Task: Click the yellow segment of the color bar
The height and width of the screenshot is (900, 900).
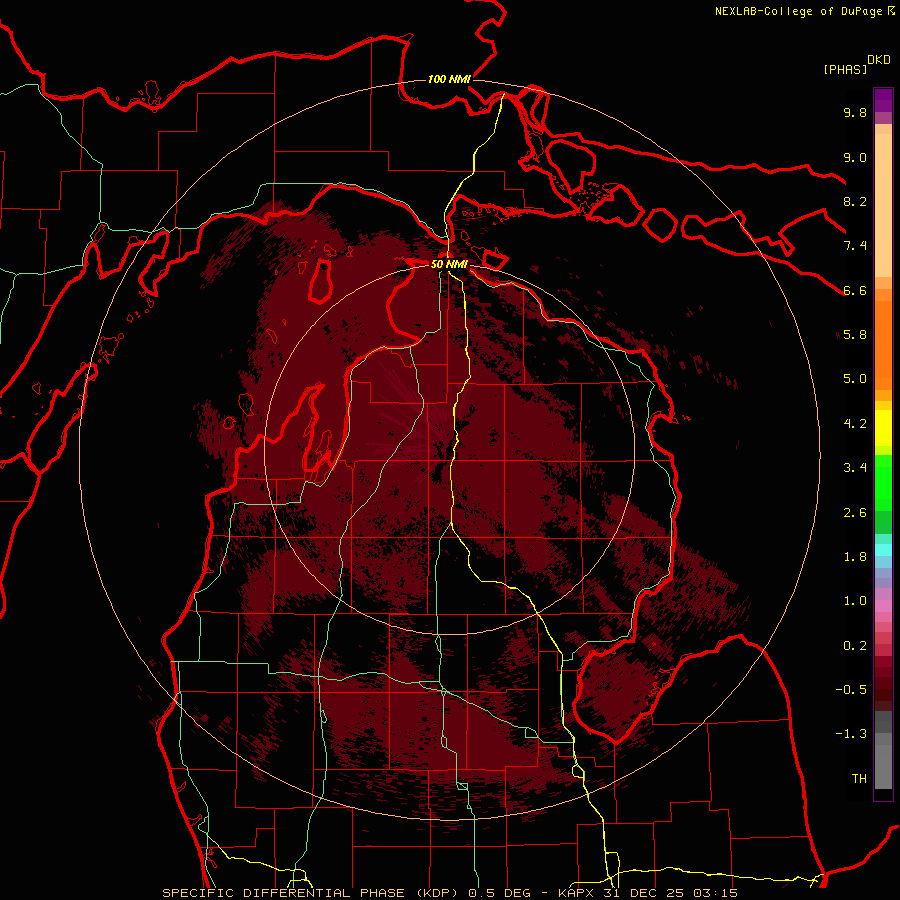Action: 883,428
